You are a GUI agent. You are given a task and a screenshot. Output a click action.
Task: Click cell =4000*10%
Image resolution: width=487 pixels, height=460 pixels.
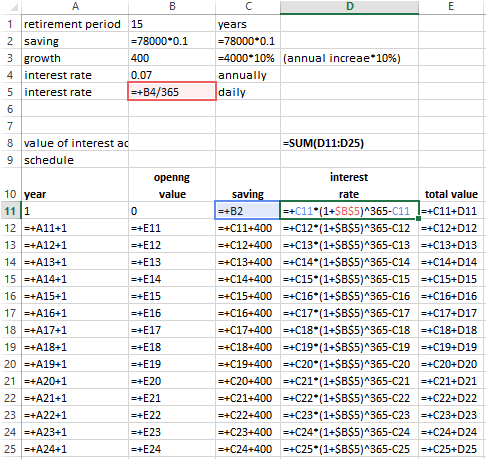coord(248,58)
